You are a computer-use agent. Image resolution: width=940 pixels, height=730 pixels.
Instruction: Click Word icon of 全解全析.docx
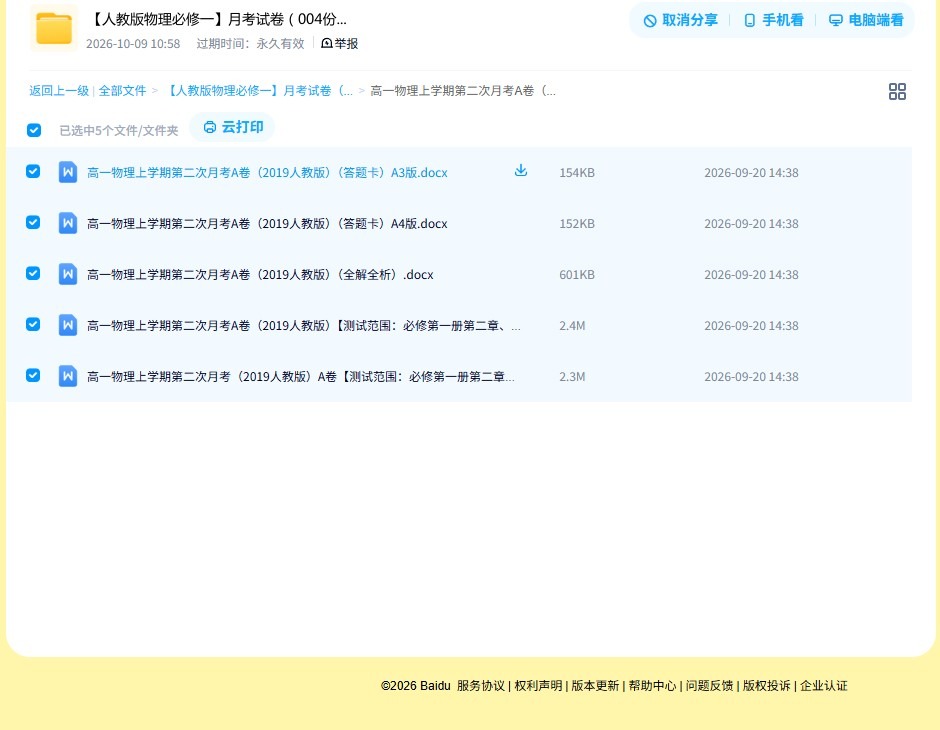pyautogui.click(x=68, y=274)
